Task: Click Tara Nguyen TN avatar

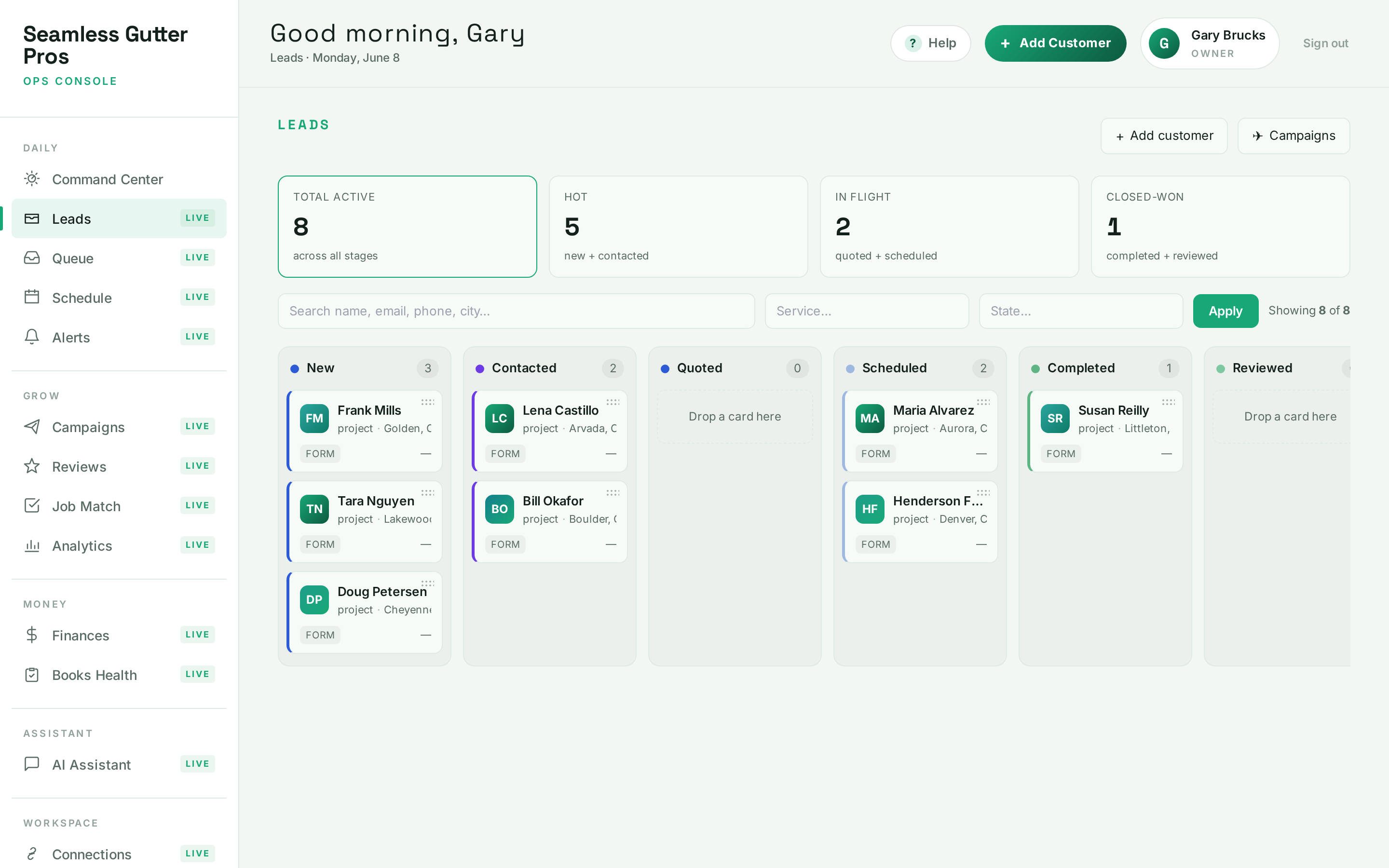Action: pos(314,509)
